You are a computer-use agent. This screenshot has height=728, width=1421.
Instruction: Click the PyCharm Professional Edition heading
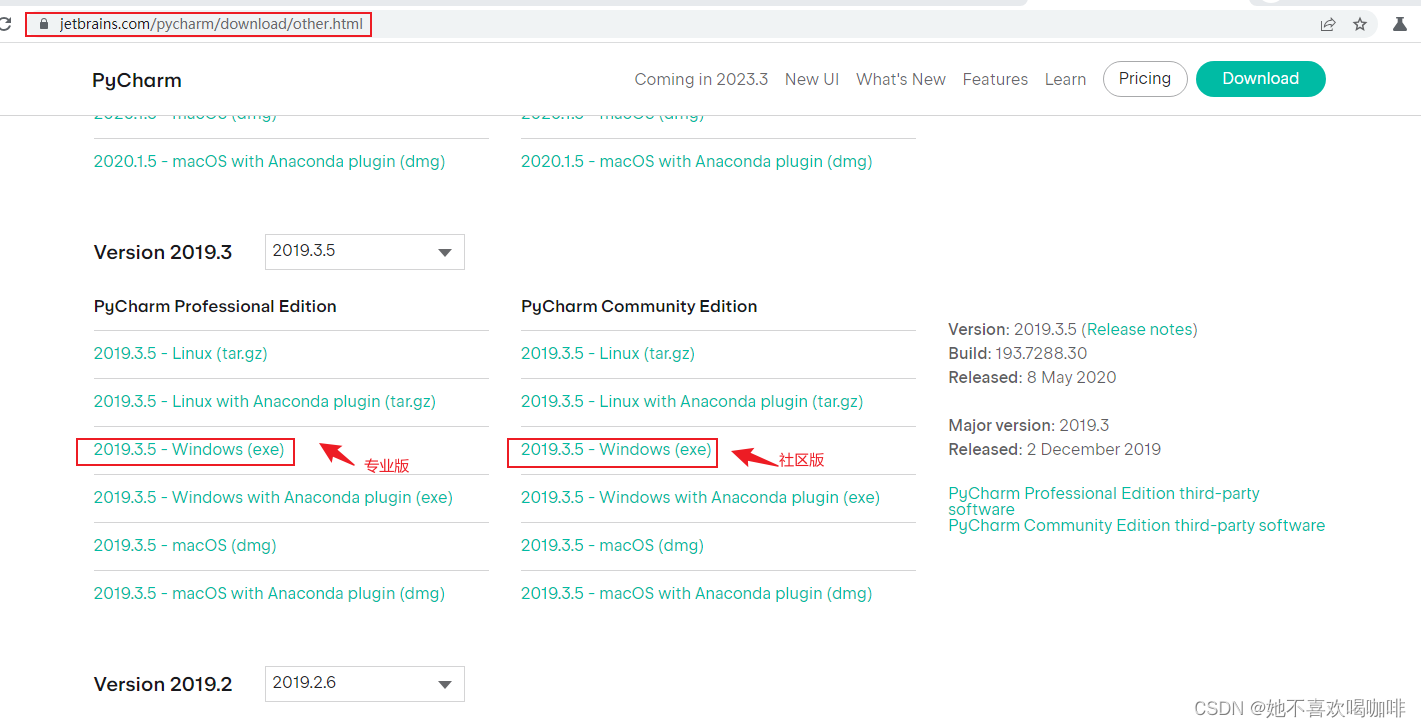point(215,306)
